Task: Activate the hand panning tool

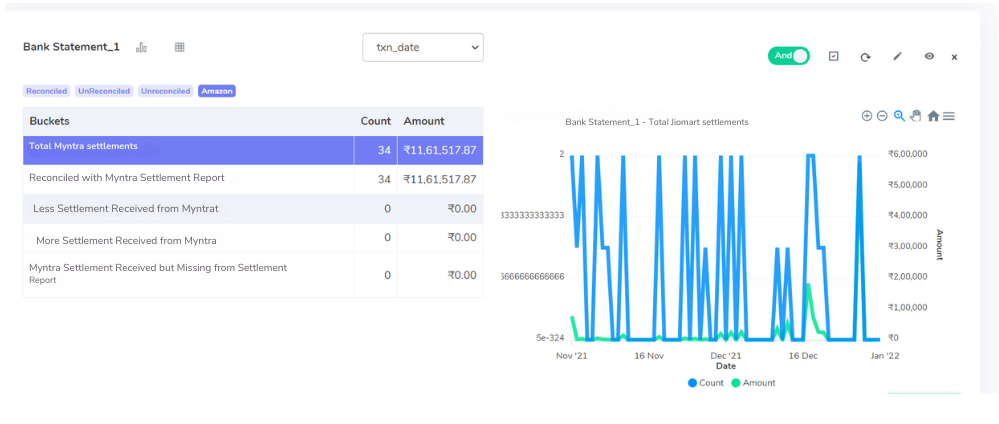Action: point(916,116)
